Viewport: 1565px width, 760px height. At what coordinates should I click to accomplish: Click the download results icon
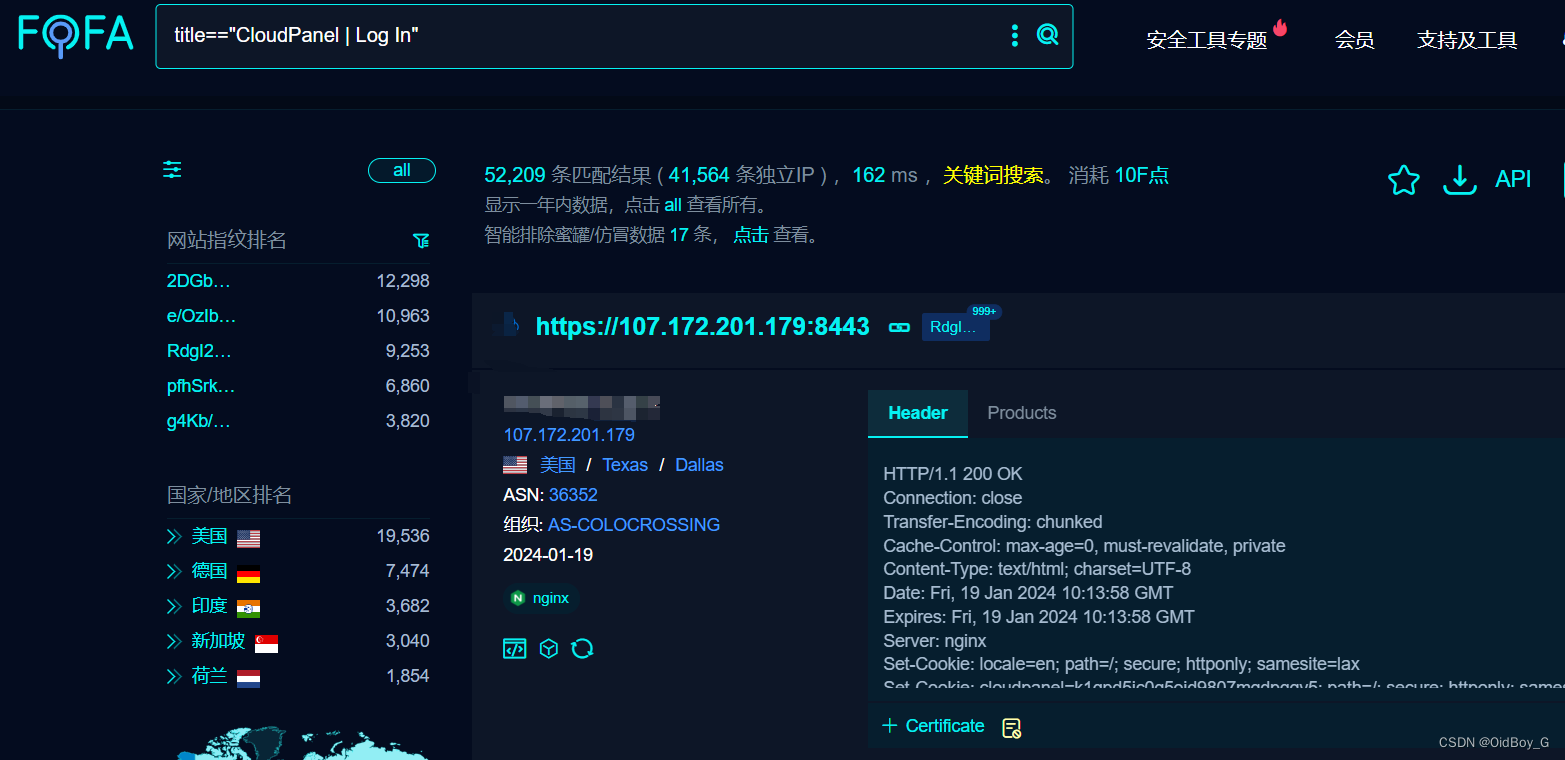(x=1460, y=180)
